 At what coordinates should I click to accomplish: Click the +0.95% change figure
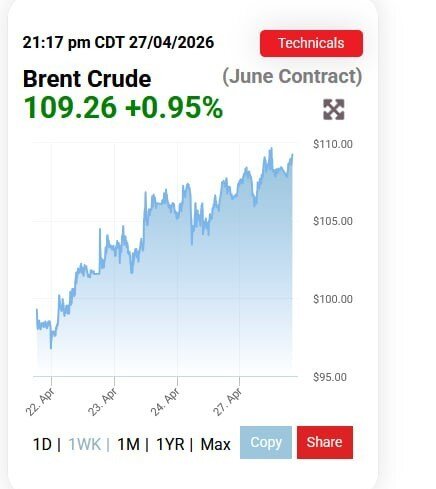pyautogui.click(x=174, y=108)
